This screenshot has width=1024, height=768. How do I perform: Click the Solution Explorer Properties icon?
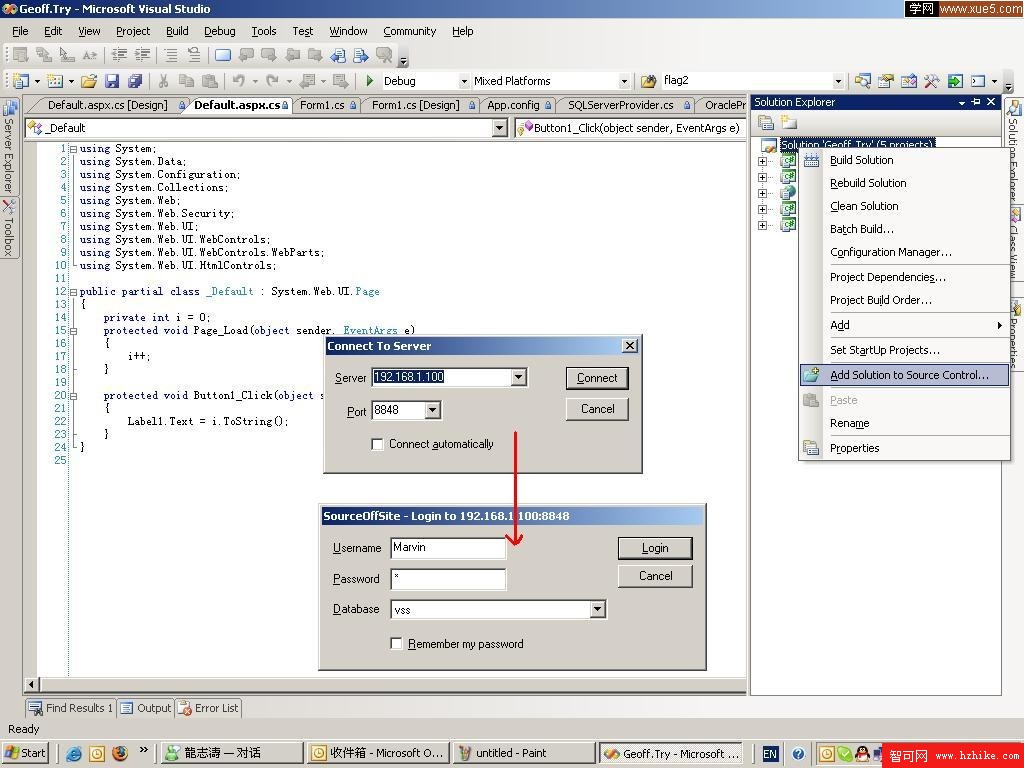(765, 122)
